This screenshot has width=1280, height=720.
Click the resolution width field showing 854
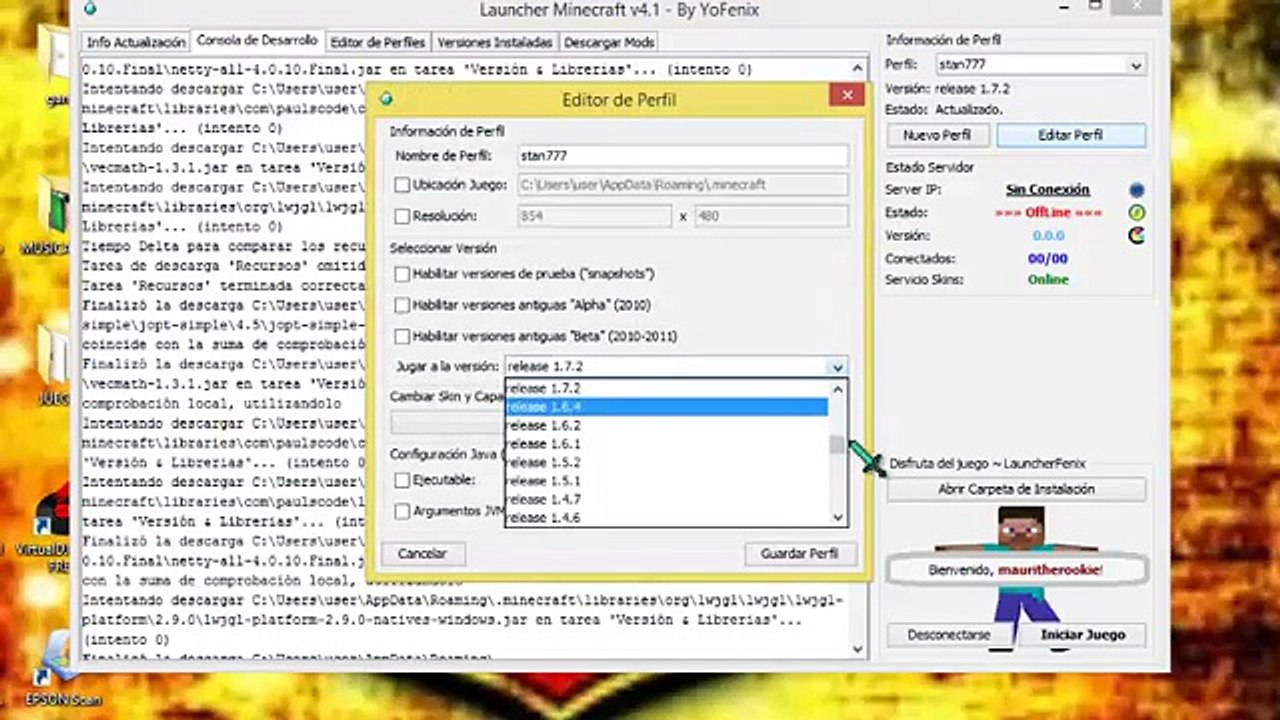[x=595, y=216]
